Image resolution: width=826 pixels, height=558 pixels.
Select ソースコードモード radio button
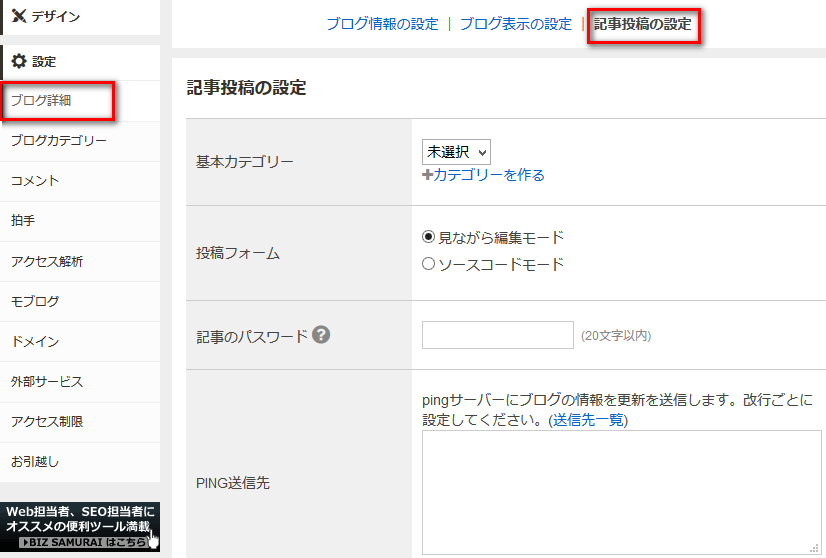[x=428, y=263]
